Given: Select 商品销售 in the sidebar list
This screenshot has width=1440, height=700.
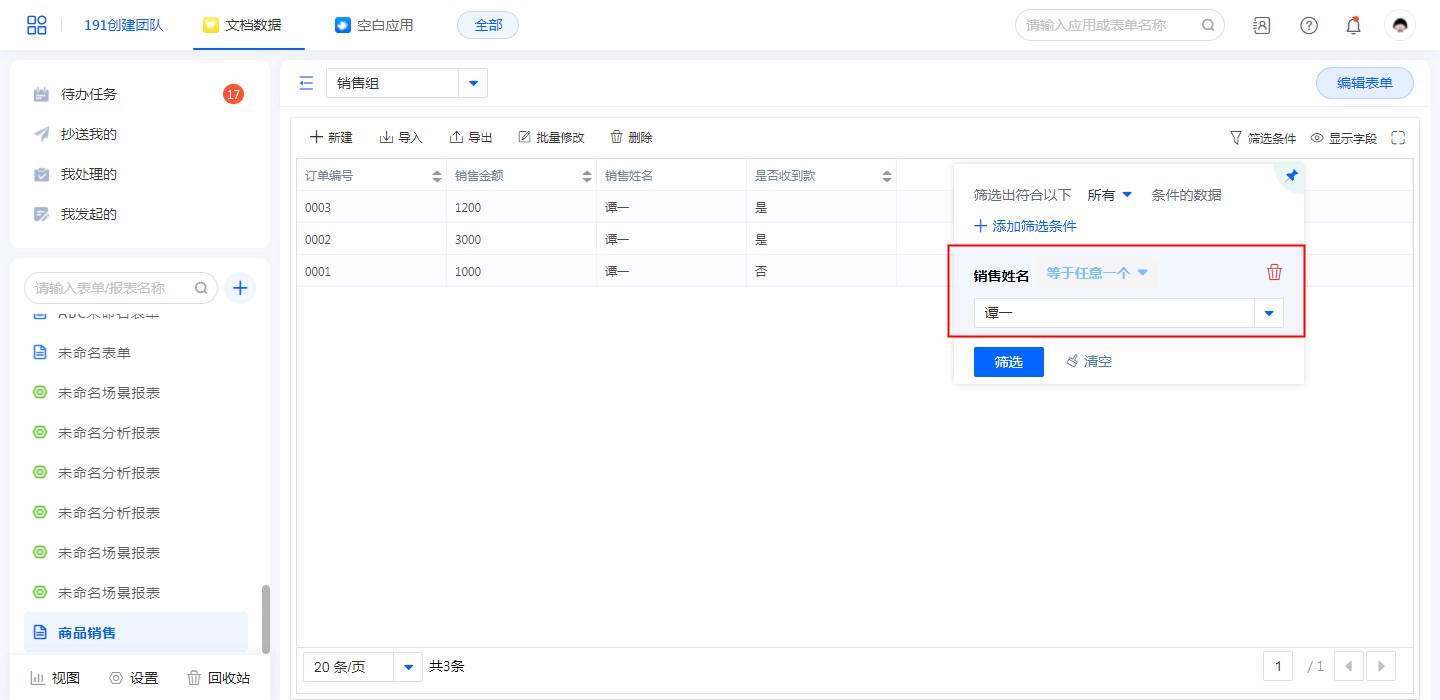Looking at the screenshot, I should [x=87, y=633].
